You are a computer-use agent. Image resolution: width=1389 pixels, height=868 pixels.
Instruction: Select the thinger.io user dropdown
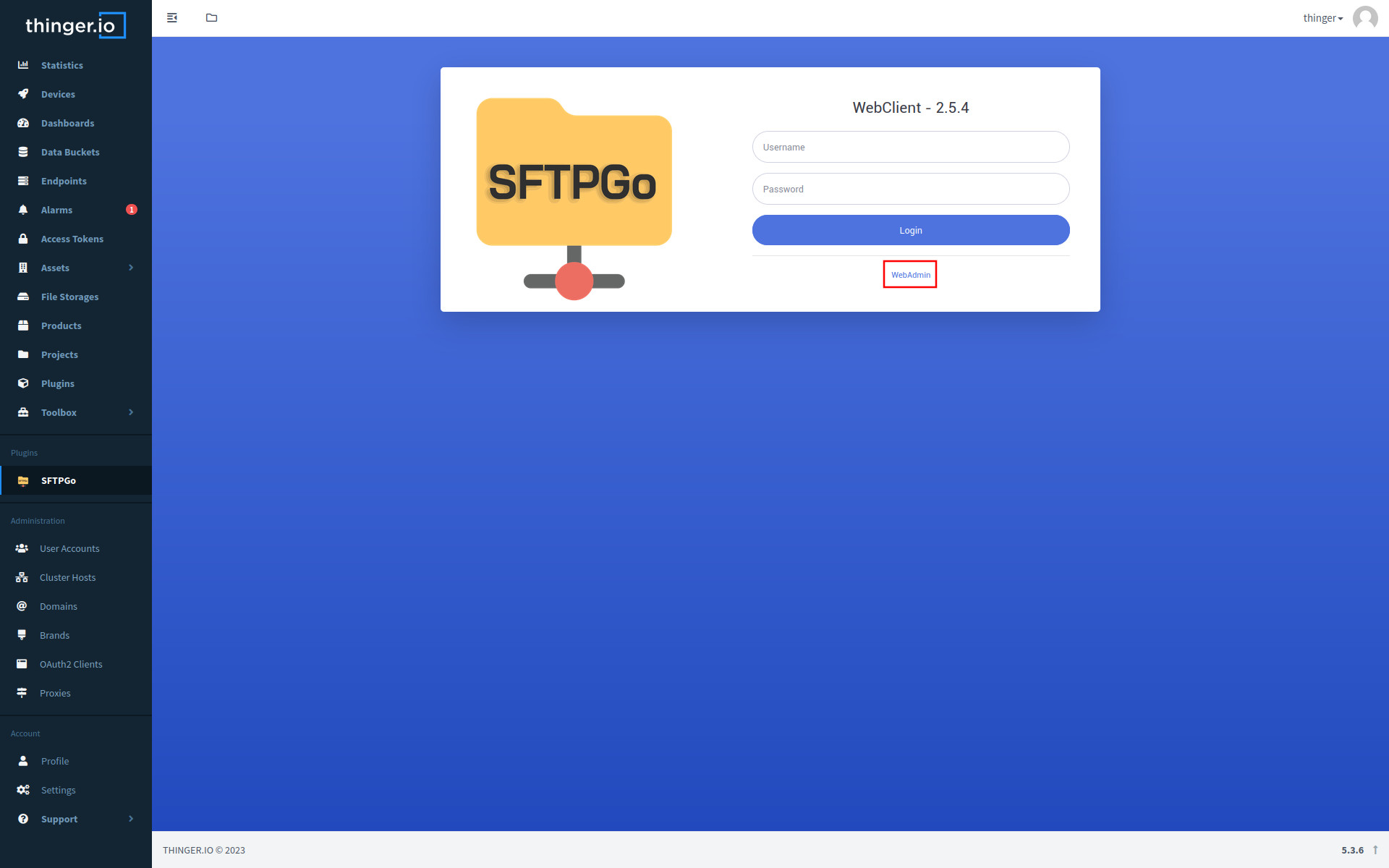click(1327, 18)
